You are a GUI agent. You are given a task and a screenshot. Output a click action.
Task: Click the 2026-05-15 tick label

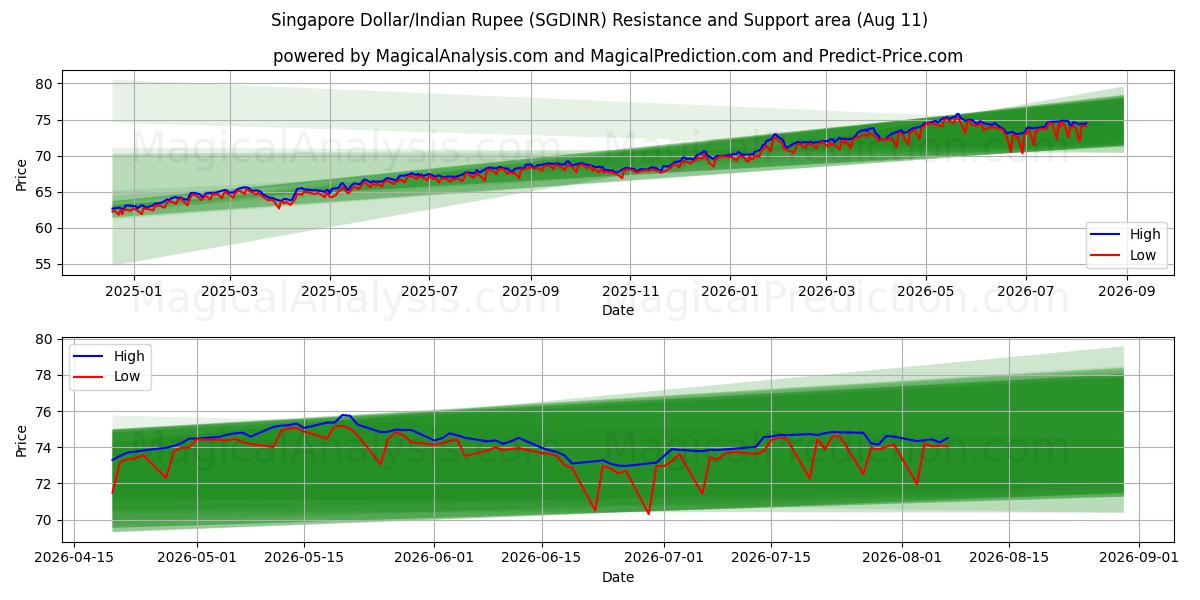pos(303,557)
